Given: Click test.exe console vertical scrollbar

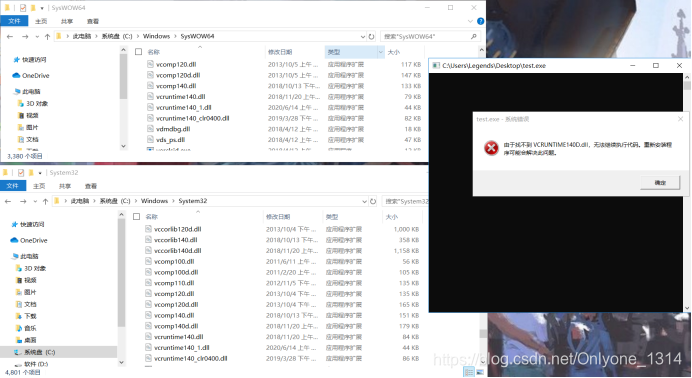Looking at the screenshot, I should point(687,192).
